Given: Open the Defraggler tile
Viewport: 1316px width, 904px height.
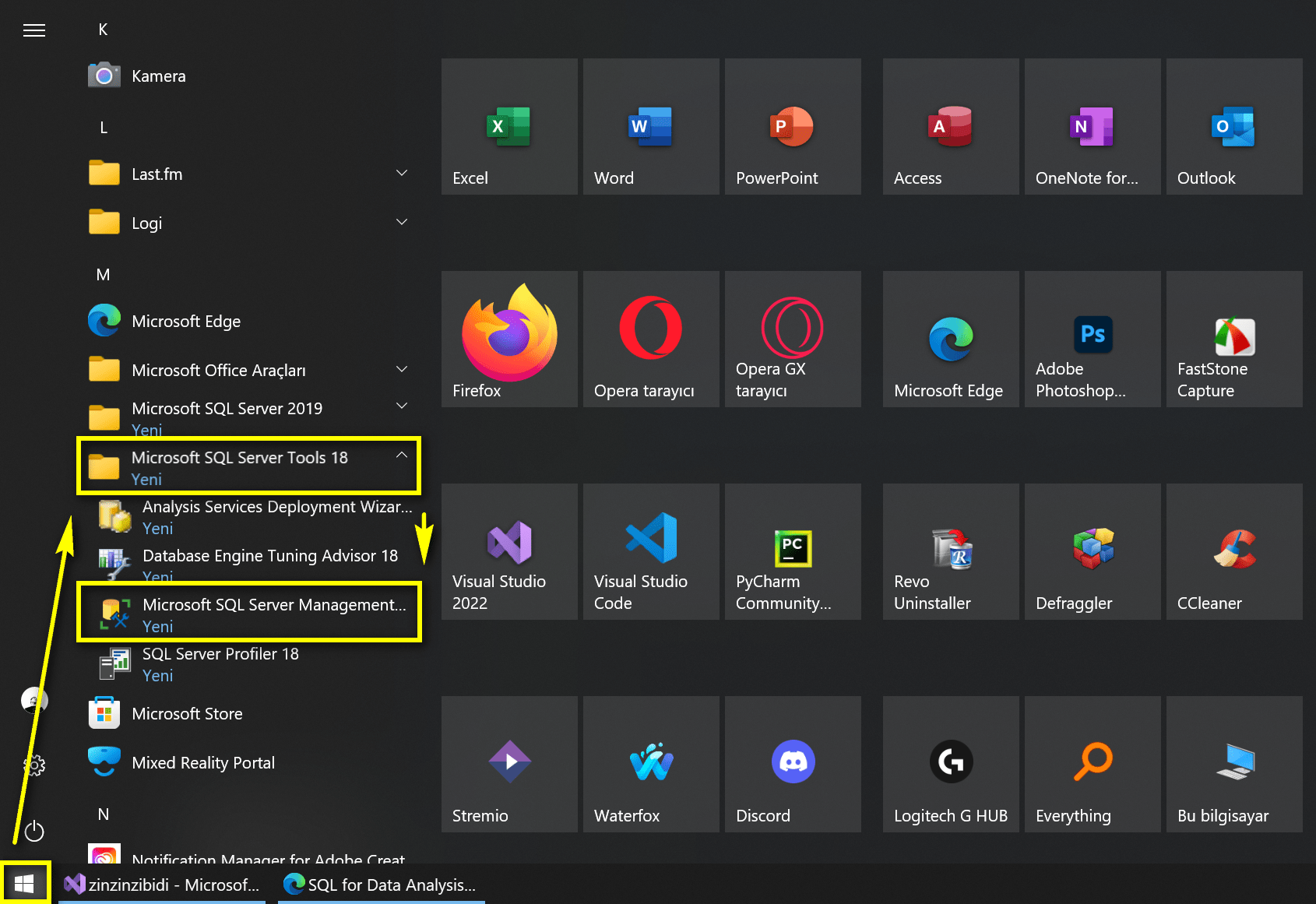Looking at the screenshot, I should point(1093,551).
